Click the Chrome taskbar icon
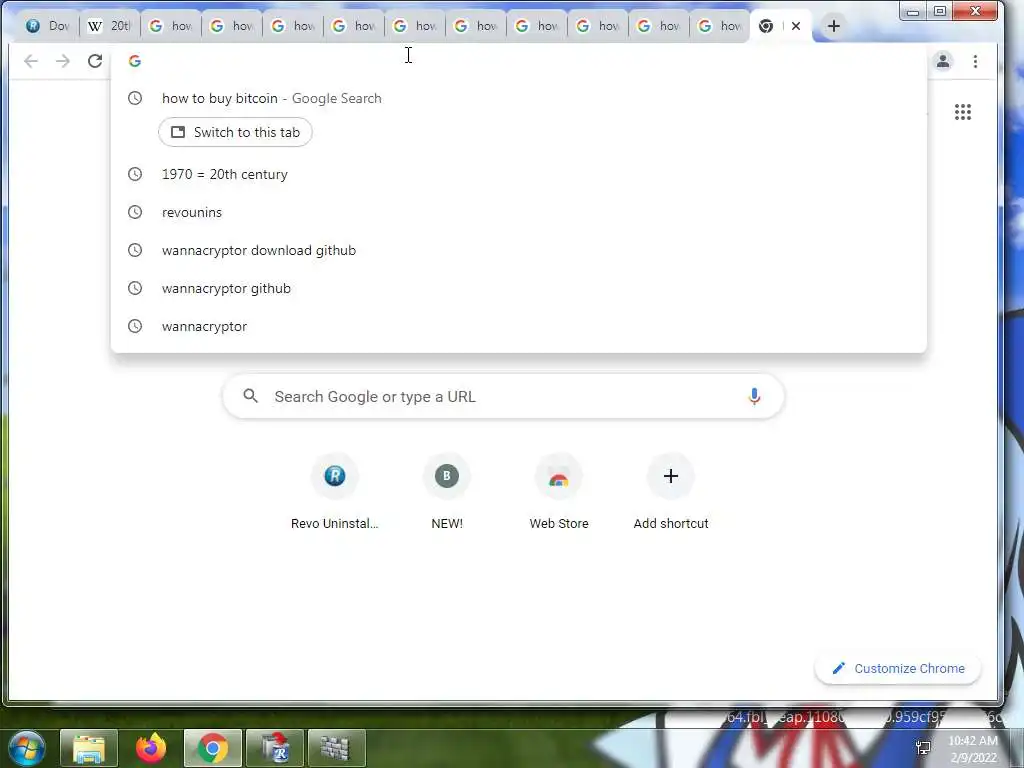The height and width of the screenshot is (768, 1024). click(x=213, y=748)
